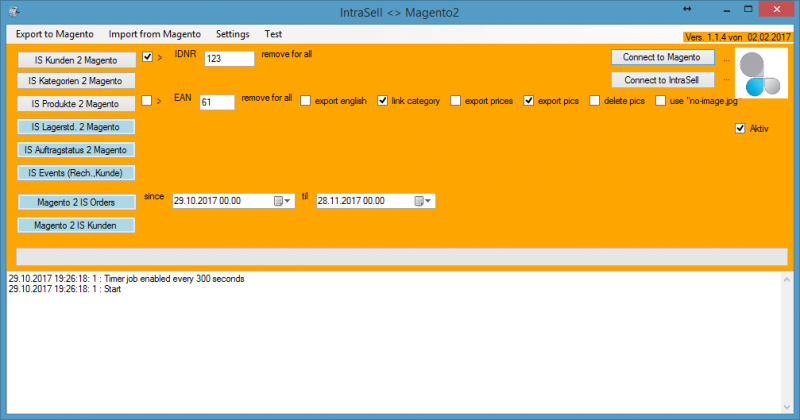Click Magento 2 IS Kunden button
800x420 pixels.
click(x=76, y=225)
